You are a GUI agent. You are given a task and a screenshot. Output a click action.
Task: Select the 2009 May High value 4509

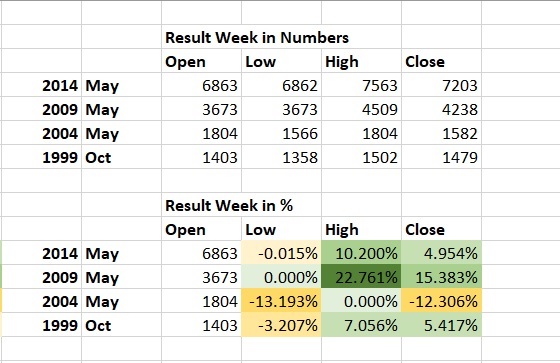361,109
